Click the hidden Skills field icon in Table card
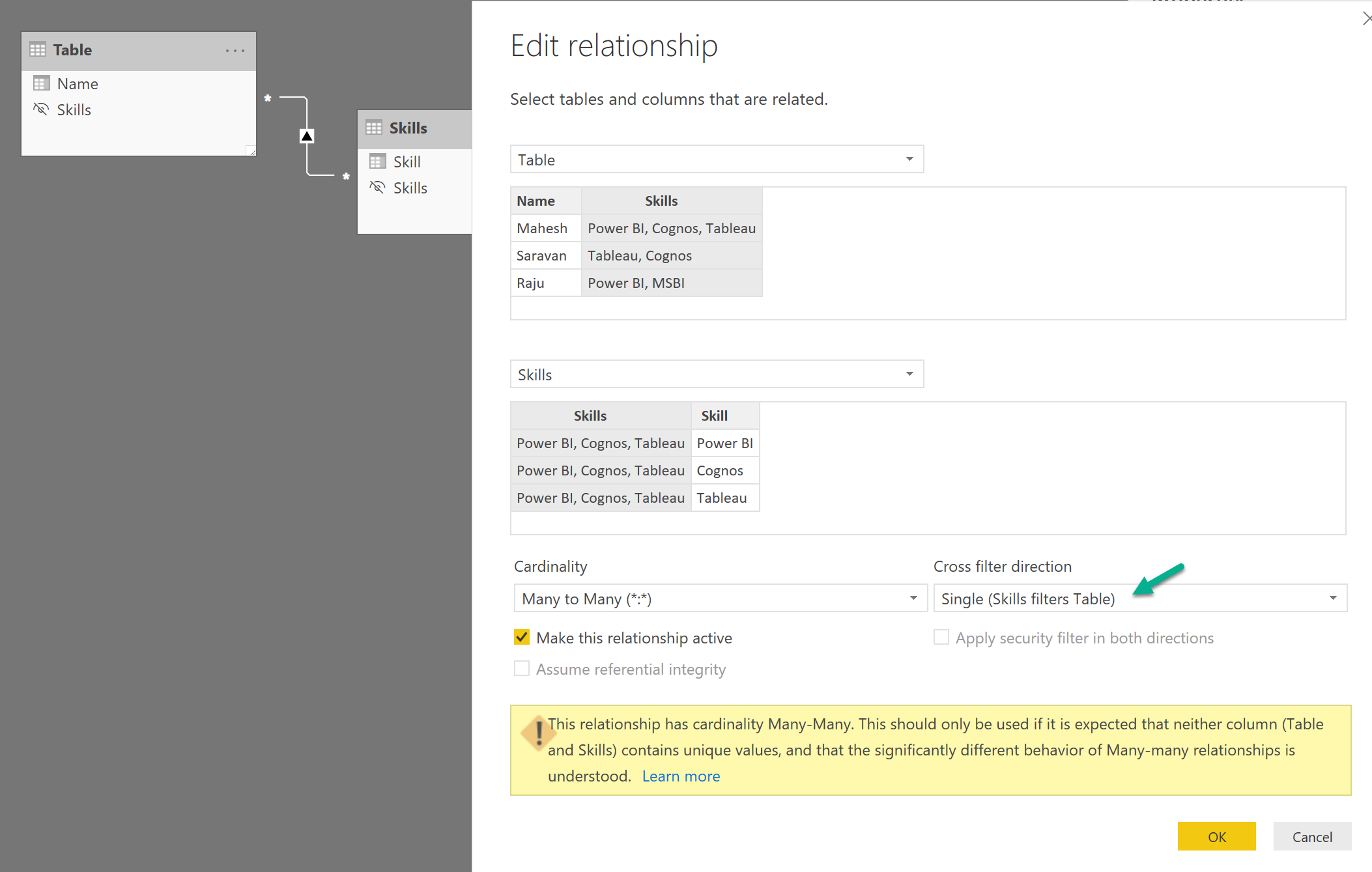Viewport: 1372px width, 872px height. (x=41, y=109)
